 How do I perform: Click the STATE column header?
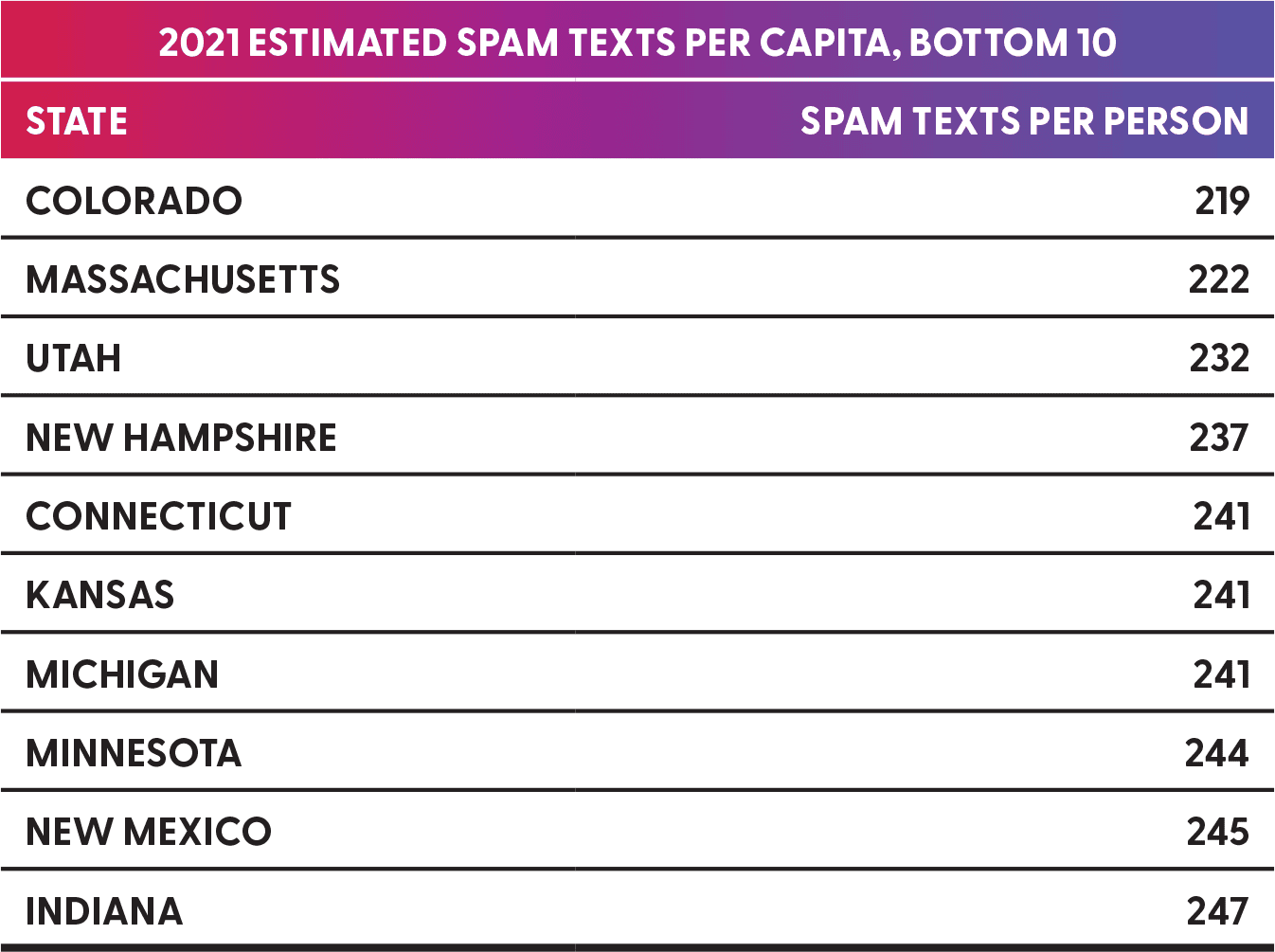click(x=77, y=121)
